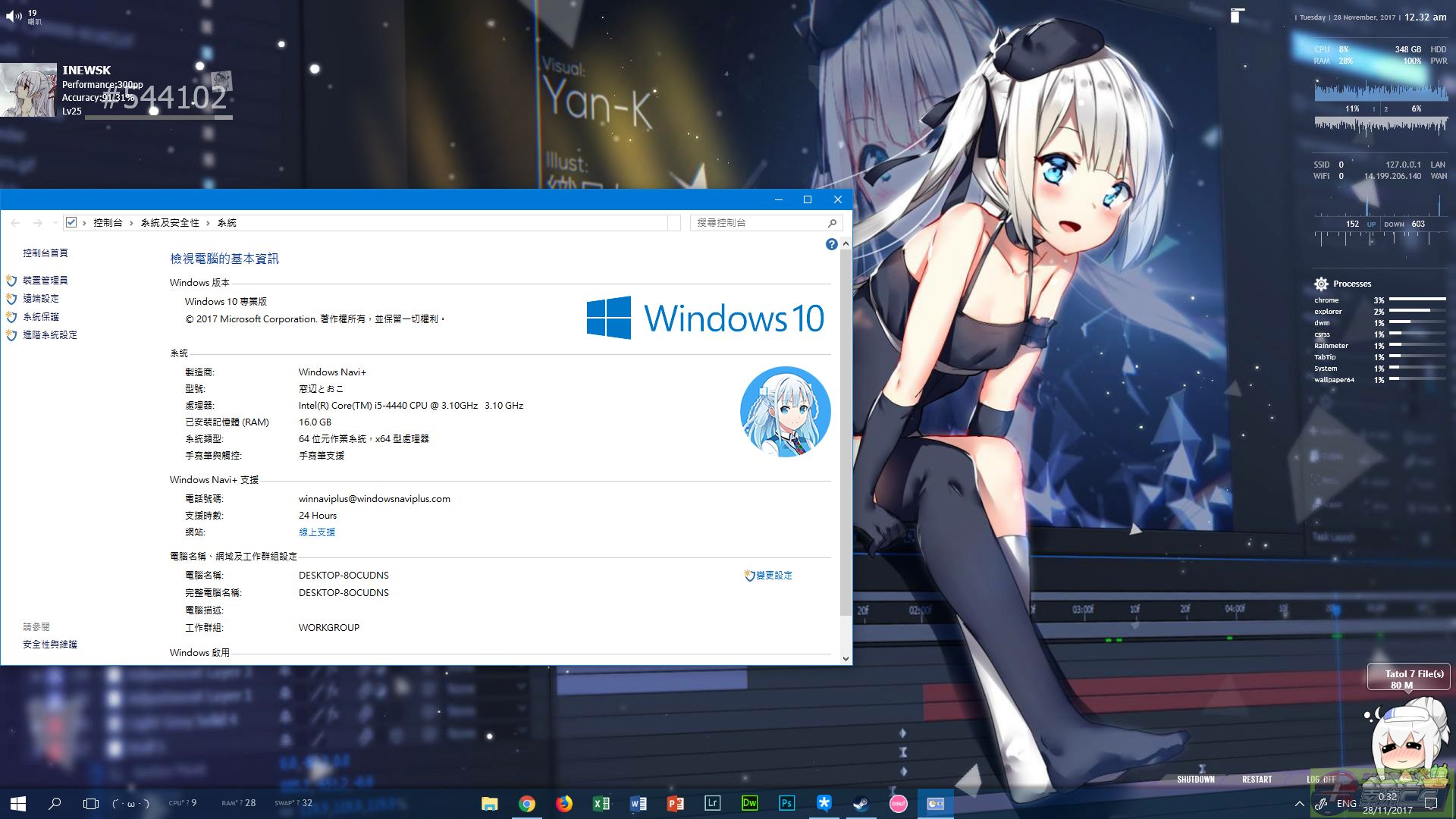Open Google Chrome from the taskbar
Image resolution: width=1456 pixels, height=819 pixels.
[x=527, y=804]
